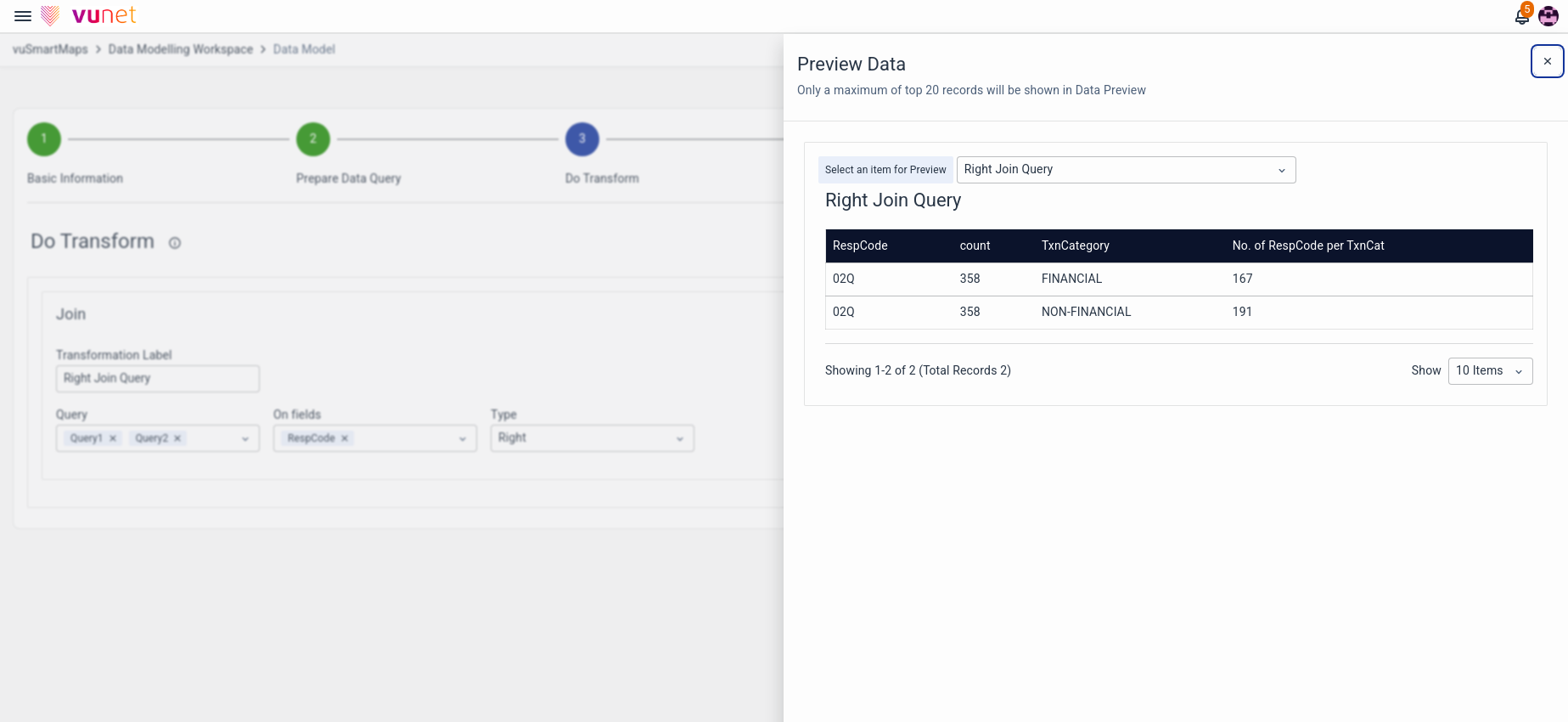Go to step 1 Basic Information
Viewport: 1568px width, 722px height.
click(x=44, y=139)
